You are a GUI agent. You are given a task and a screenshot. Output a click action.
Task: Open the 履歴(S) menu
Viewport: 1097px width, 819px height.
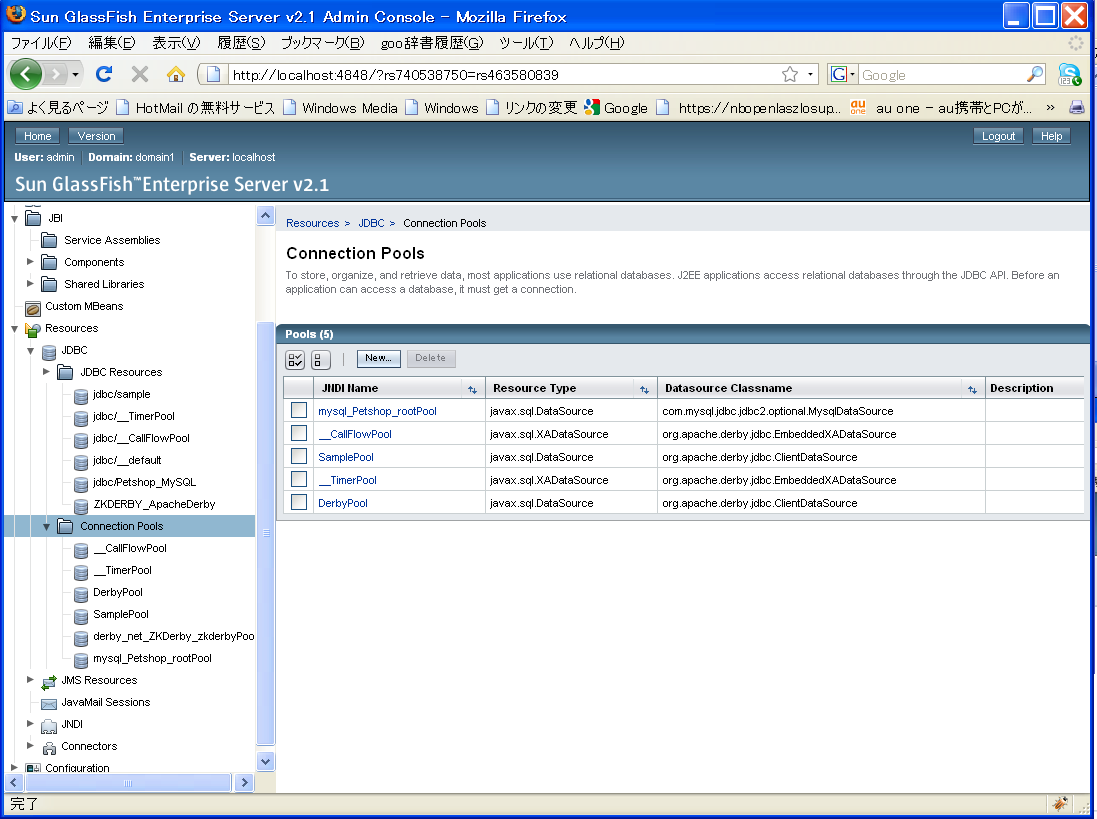241,43
